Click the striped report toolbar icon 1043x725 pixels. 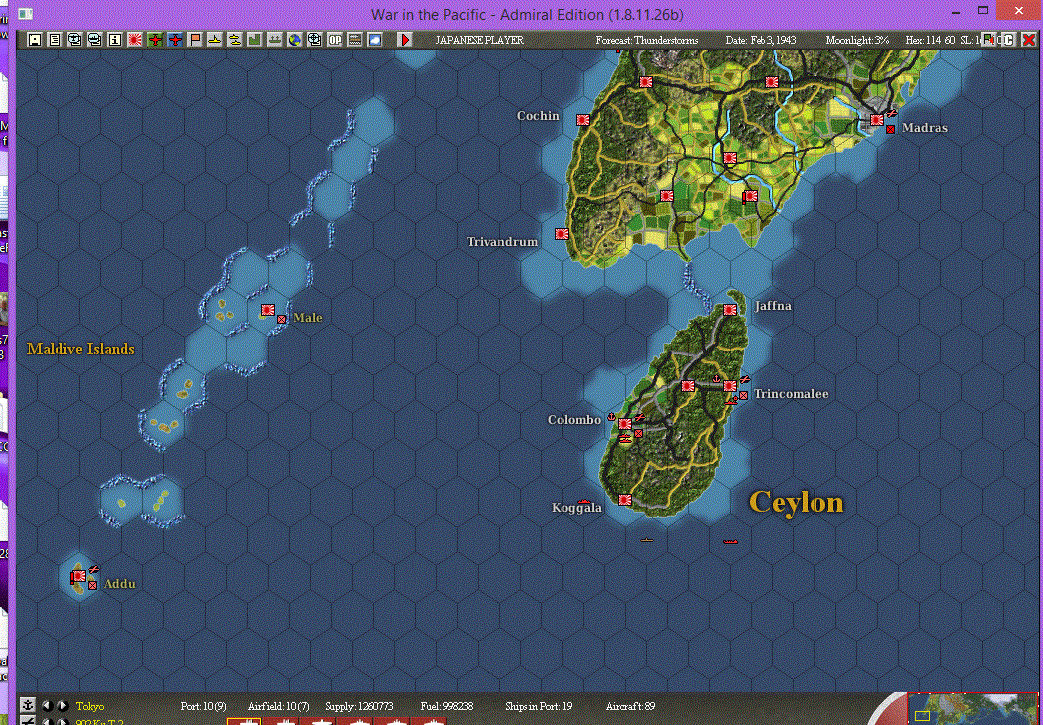coord(355,40)
